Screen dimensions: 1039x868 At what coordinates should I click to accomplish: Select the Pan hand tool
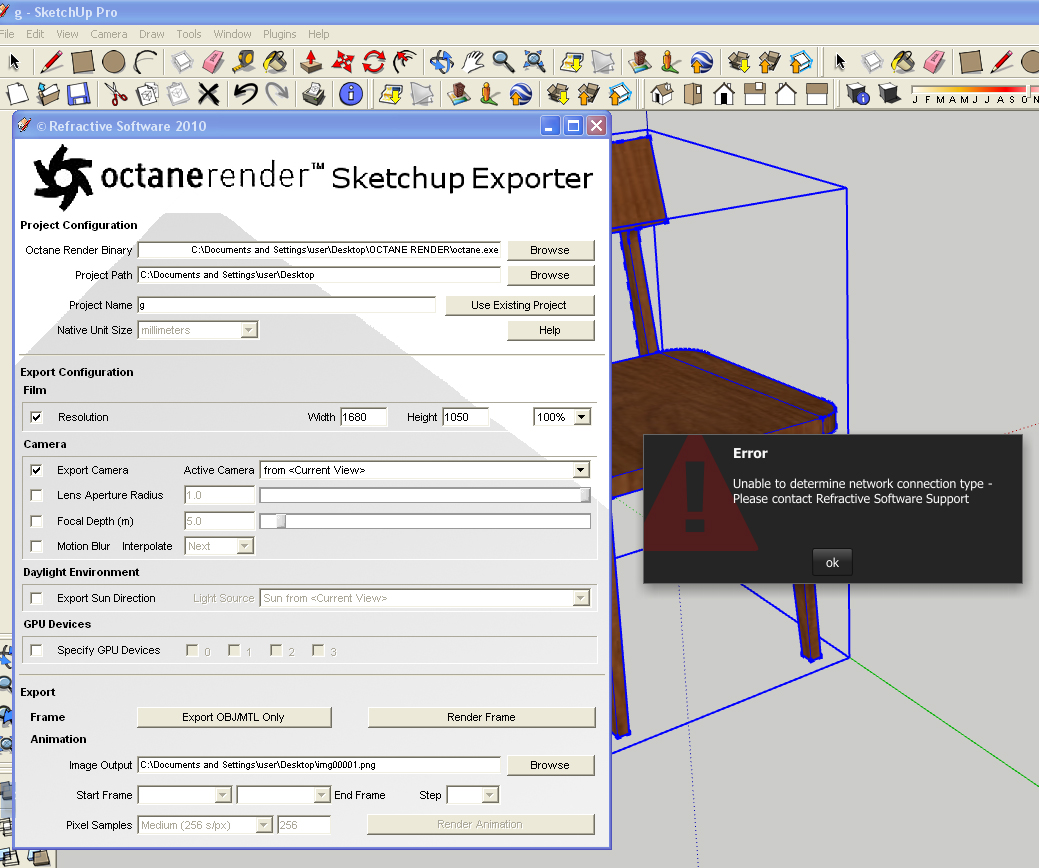click(x=472, y=62)
